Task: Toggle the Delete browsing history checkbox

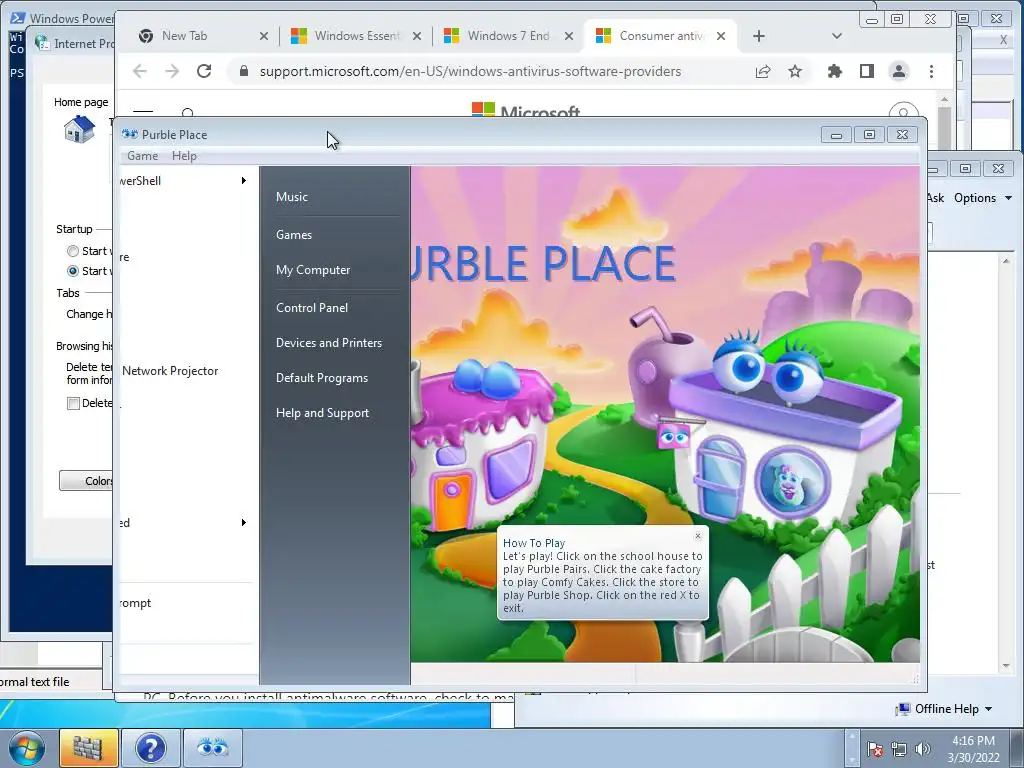Action: pos(73,404)
